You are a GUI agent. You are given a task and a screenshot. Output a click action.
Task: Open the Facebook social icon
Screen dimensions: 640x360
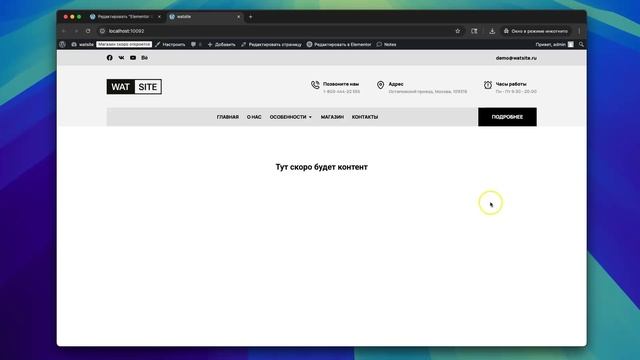109,58
